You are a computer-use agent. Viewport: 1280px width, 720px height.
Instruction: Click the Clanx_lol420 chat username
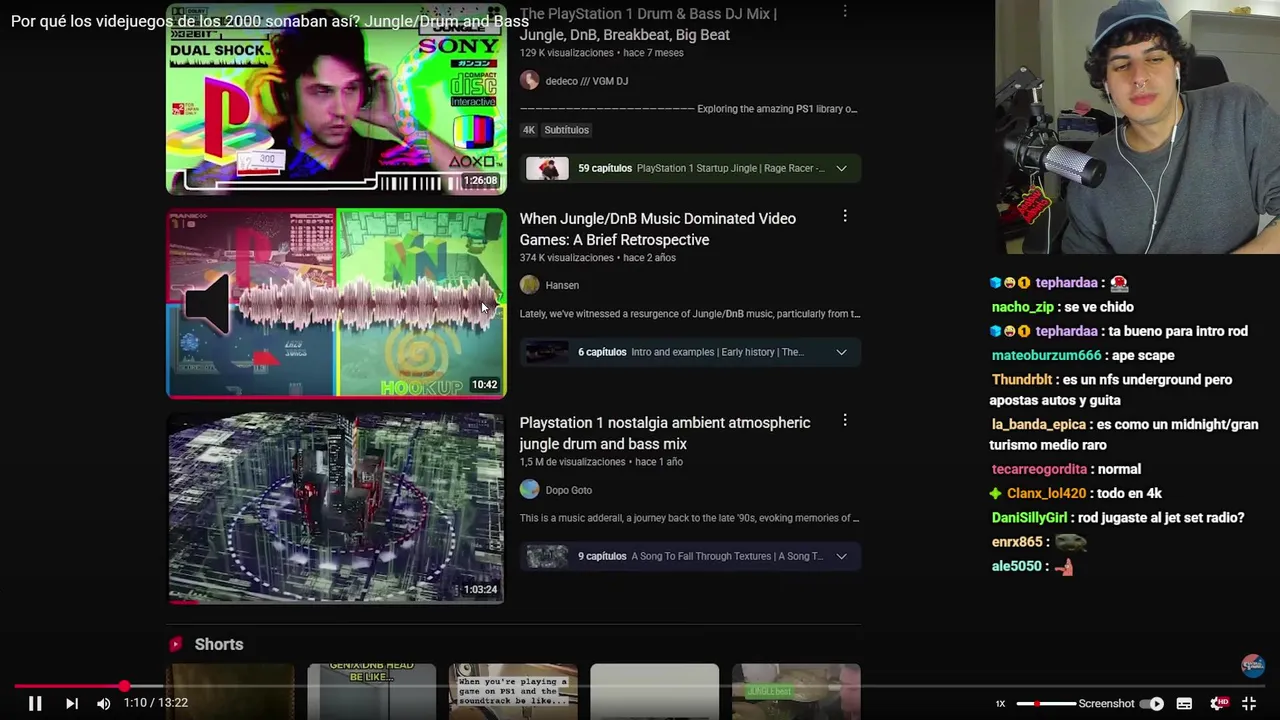pos(1046,493)
